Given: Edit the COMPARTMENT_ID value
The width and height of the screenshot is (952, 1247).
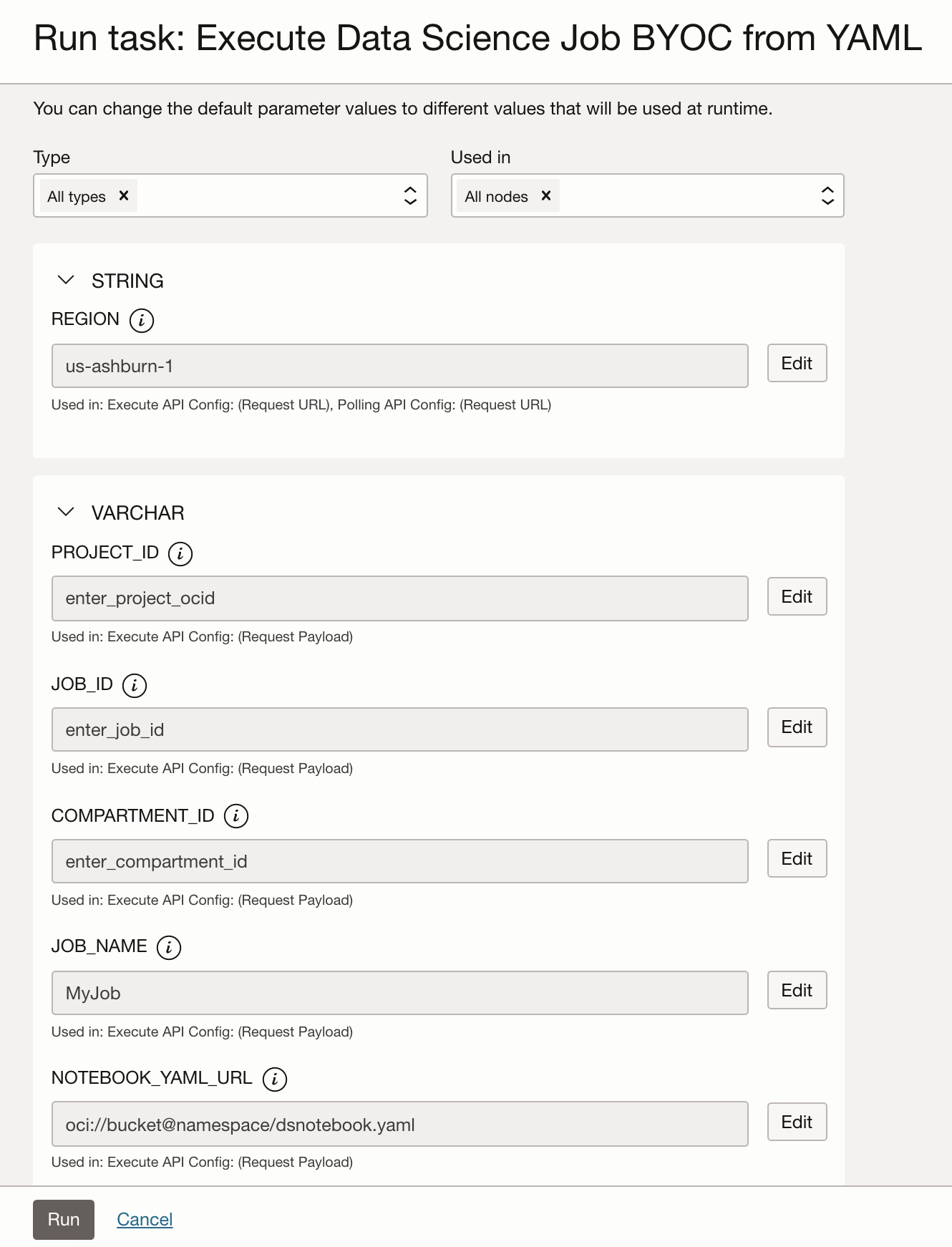Looking at the screenshot, I should pos(797,859).
